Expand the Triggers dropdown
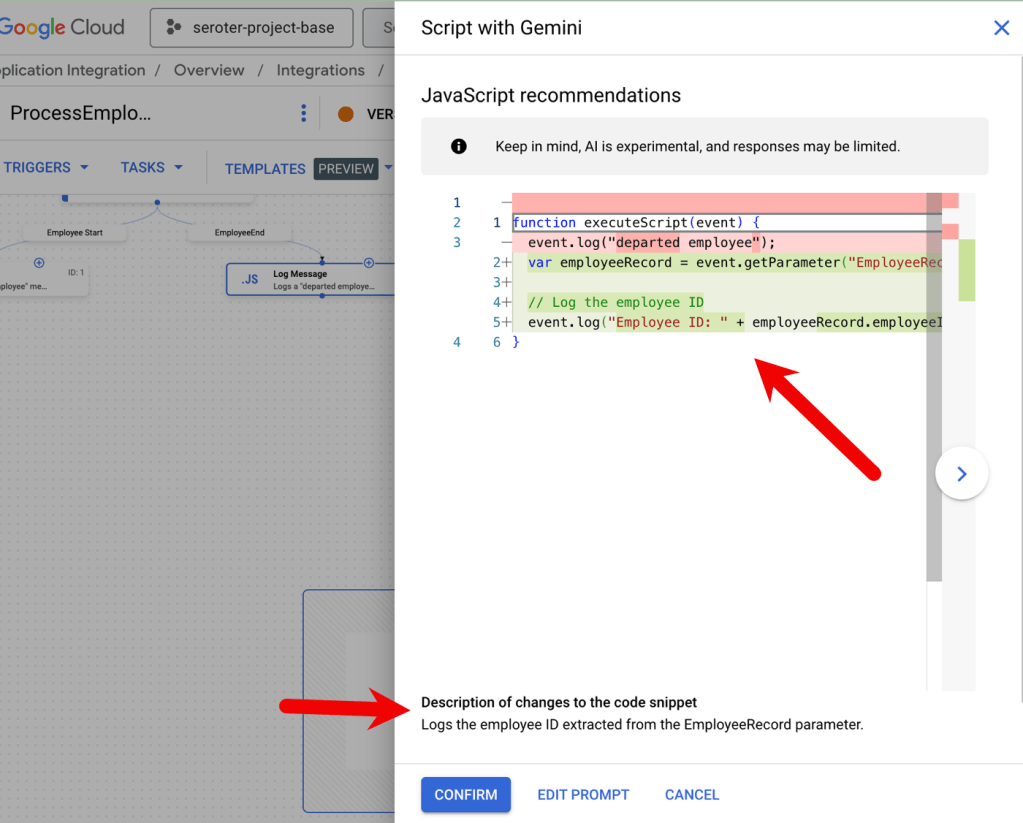1023x823 pixels. [46, 168]
